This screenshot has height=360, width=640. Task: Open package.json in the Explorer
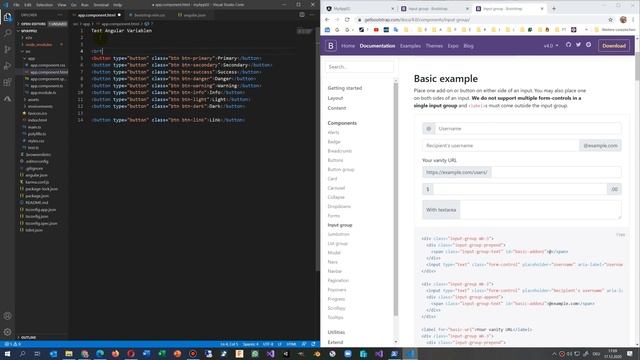click(37, 196)
